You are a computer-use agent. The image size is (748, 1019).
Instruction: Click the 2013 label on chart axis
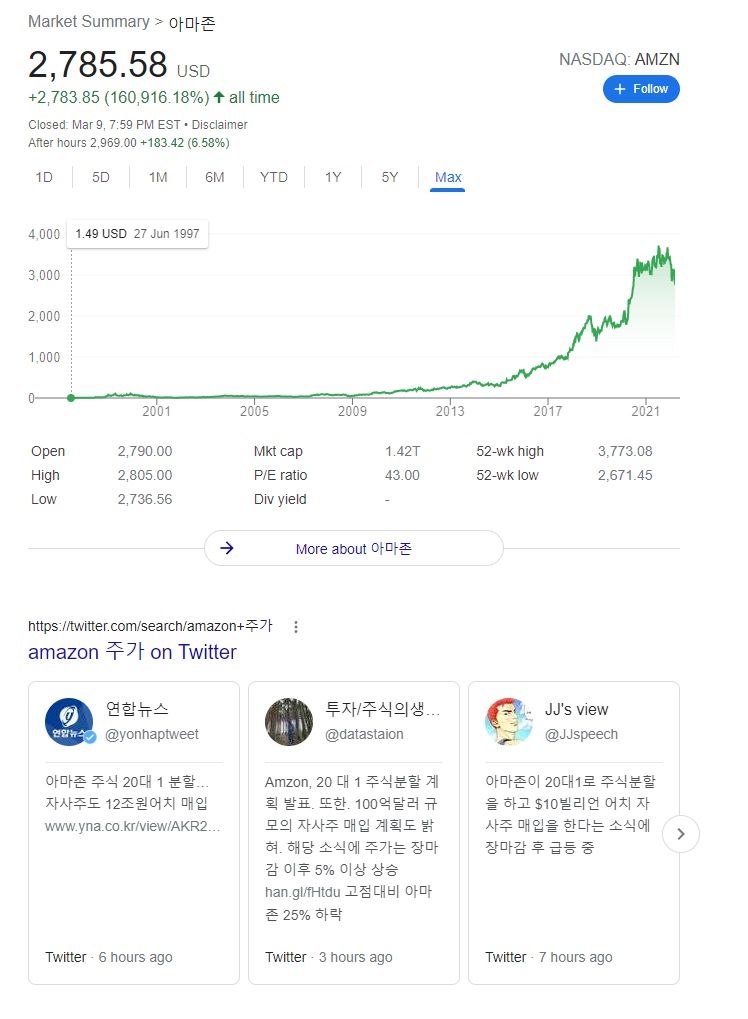tap(450, 411)
